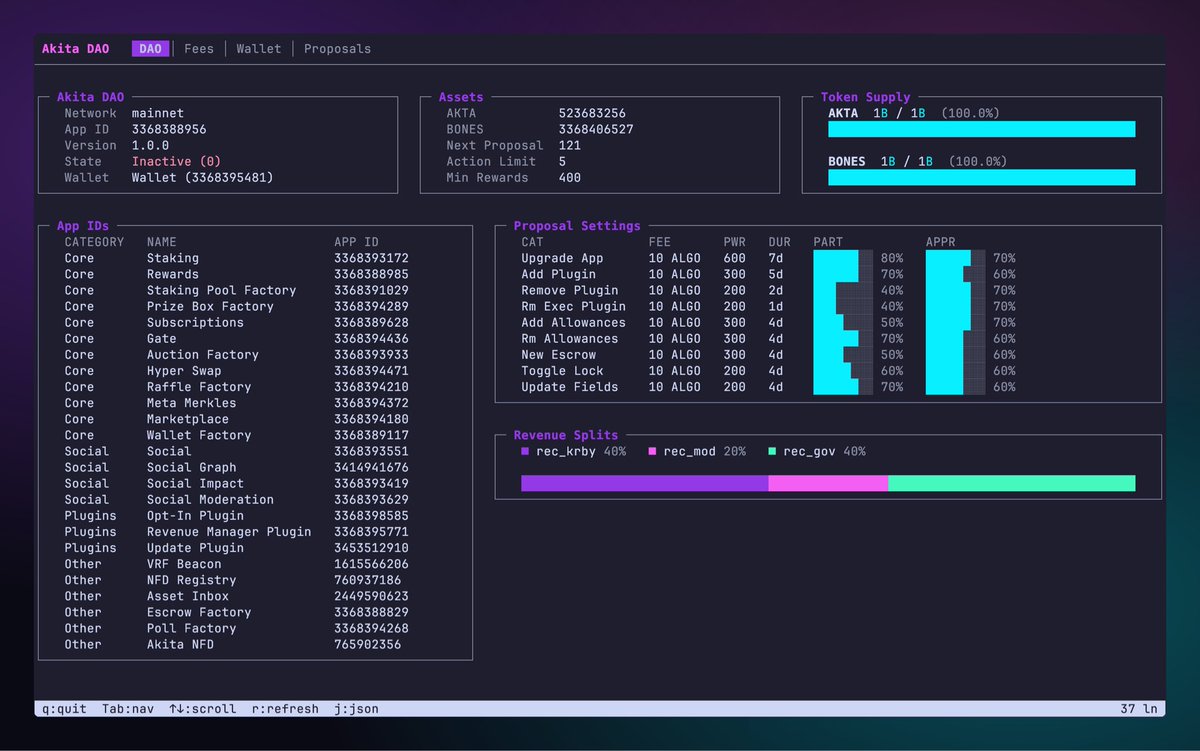Select the purple rec_krby legend swatch
This screenshot has height=751, width=1200.
(523, 451)
